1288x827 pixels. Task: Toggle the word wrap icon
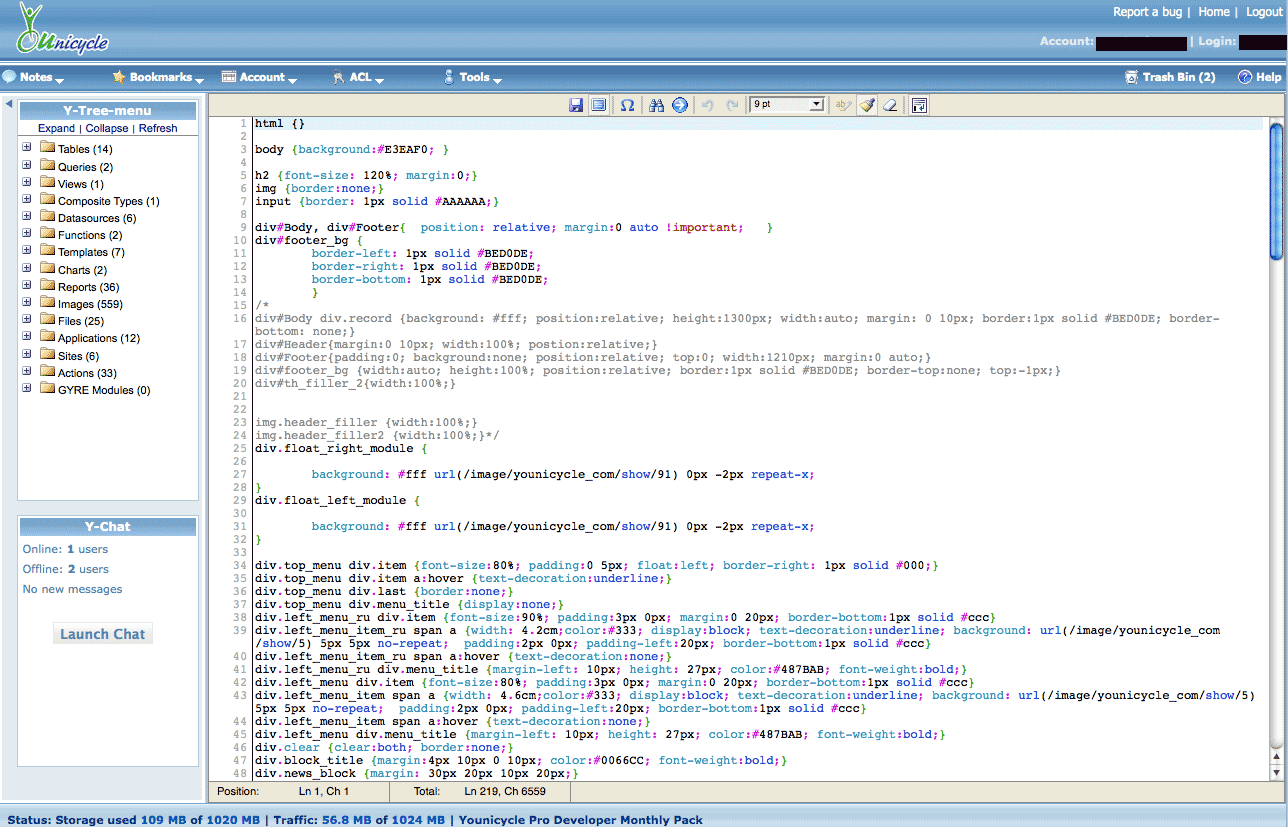pos(919,105)
